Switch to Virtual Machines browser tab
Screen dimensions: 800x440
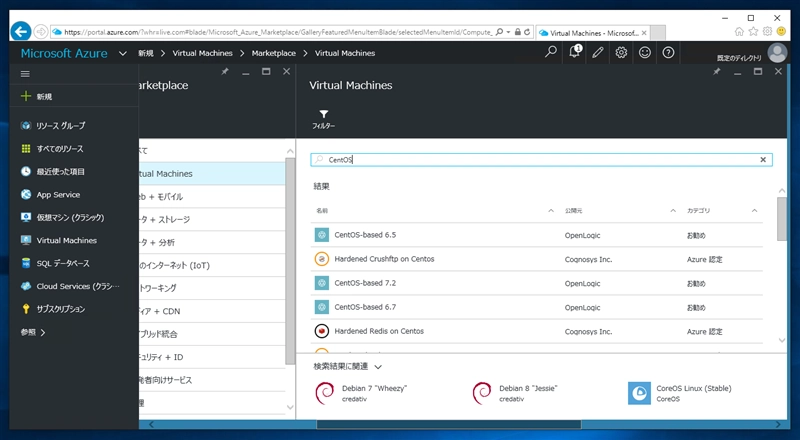coord(593,33)
